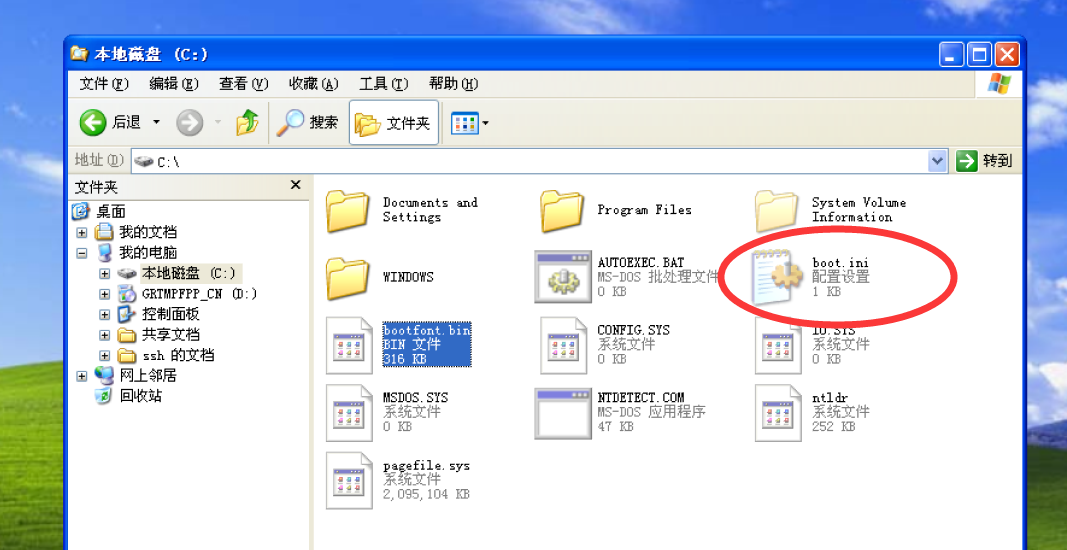
Task: Select the boot.ini file icon
Action: [x=777, y=277]
